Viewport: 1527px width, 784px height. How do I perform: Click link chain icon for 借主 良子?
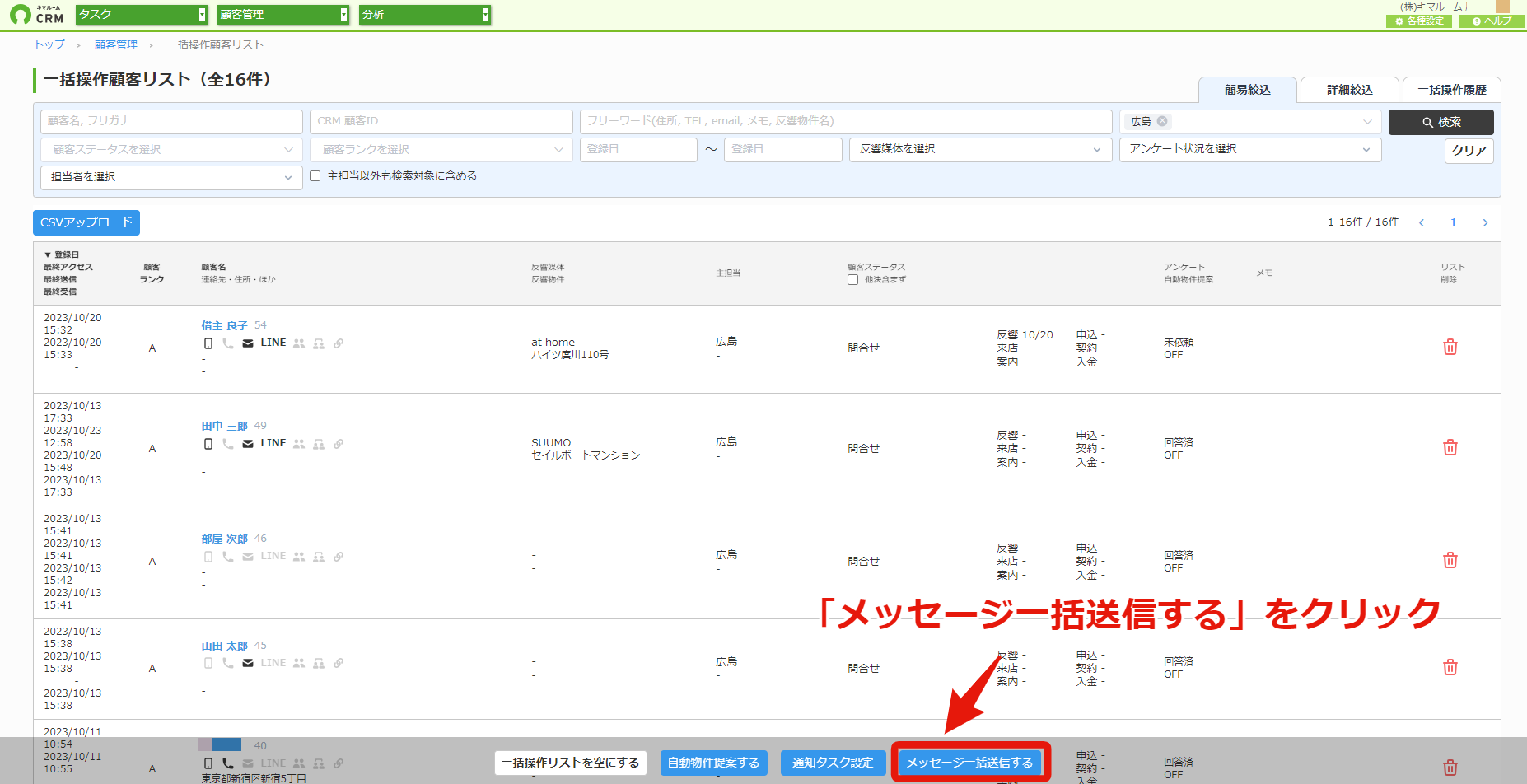coord(339,343)
